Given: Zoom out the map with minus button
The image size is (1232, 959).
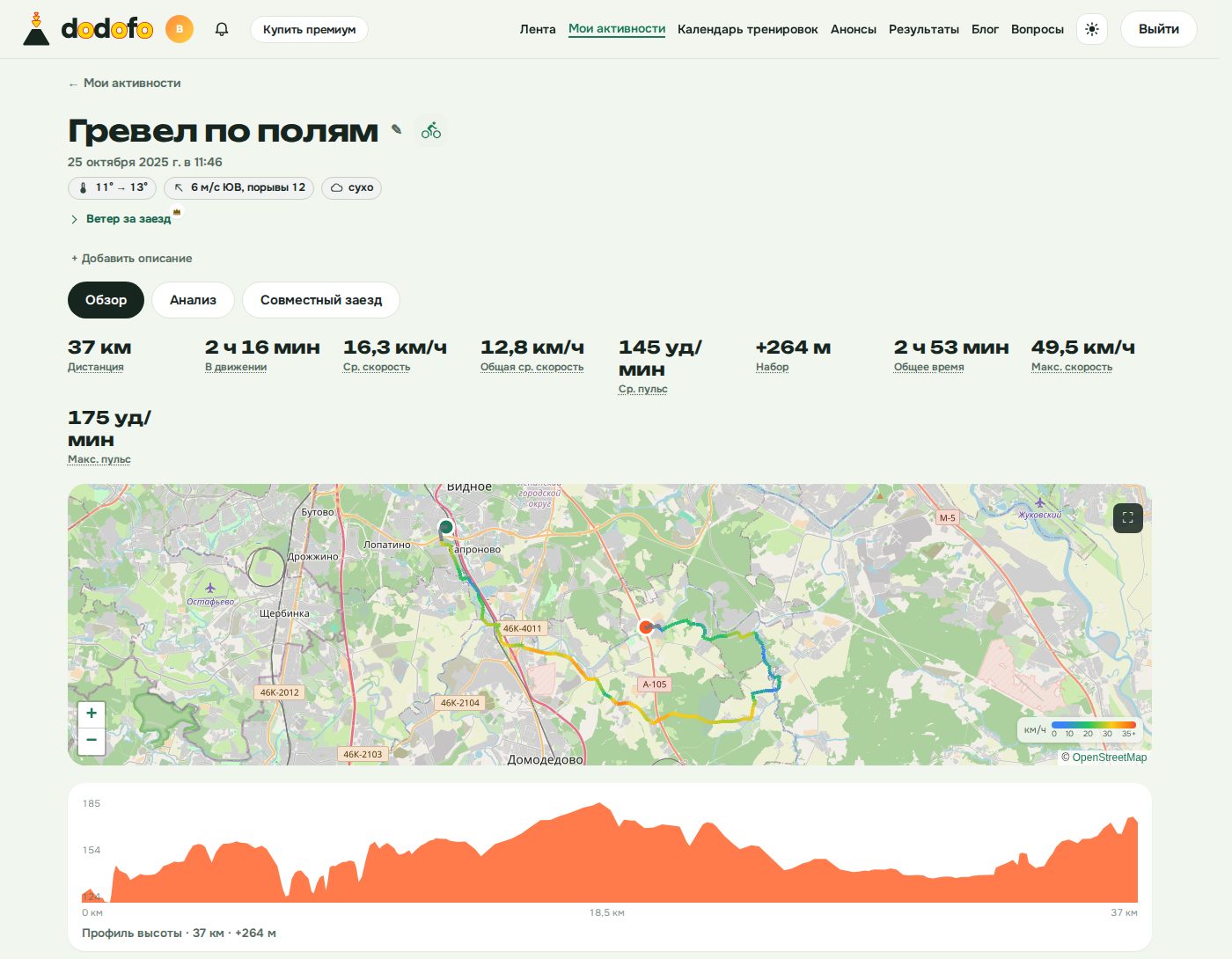Looking at the screenshot, I should point(92,741).
